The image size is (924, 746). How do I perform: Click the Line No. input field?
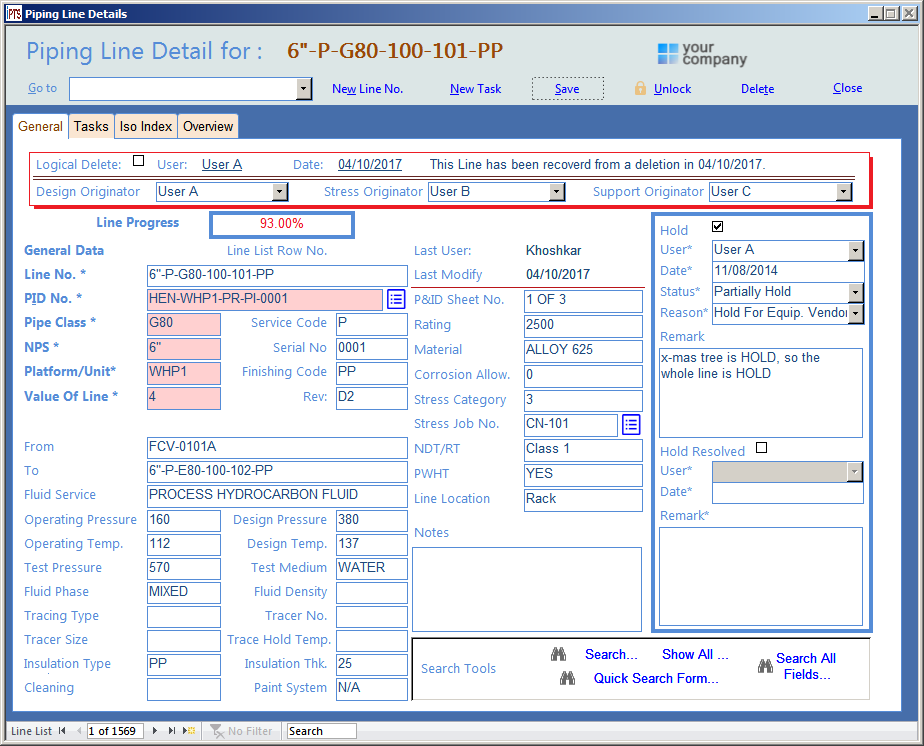point(277,275)
